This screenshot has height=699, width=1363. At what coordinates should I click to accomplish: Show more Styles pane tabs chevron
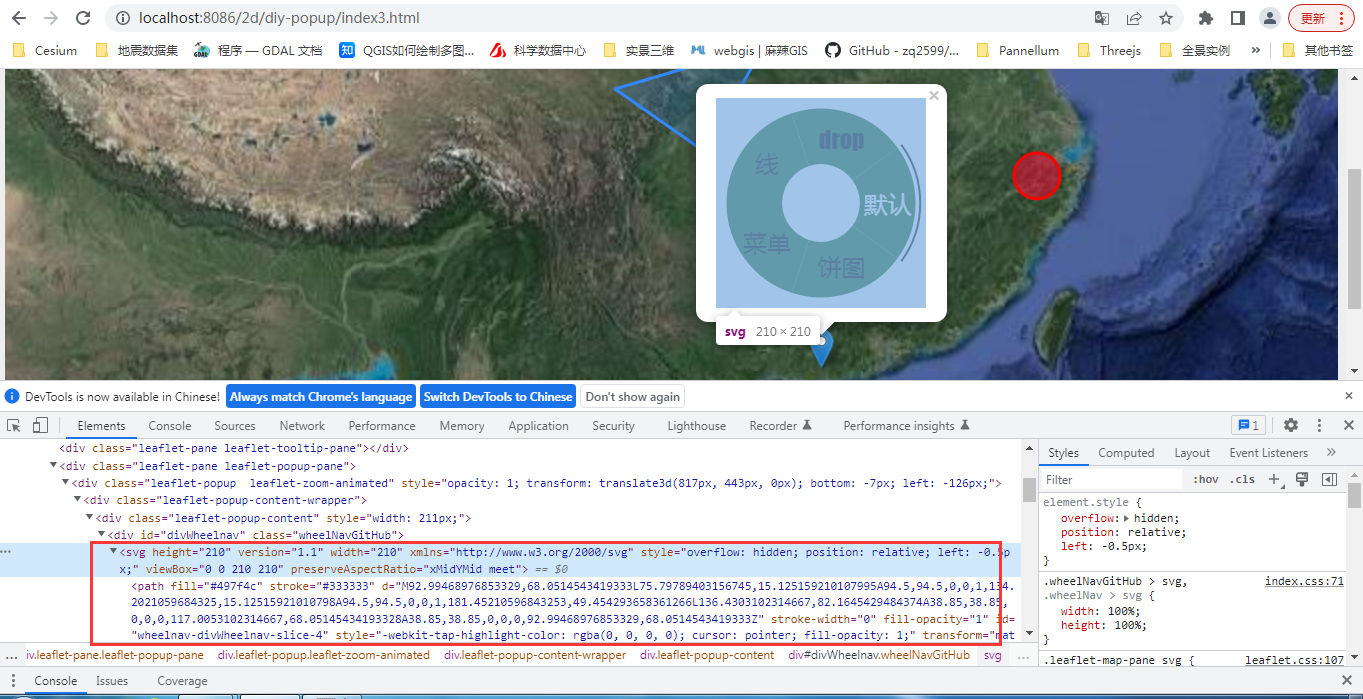(1331, 453)
